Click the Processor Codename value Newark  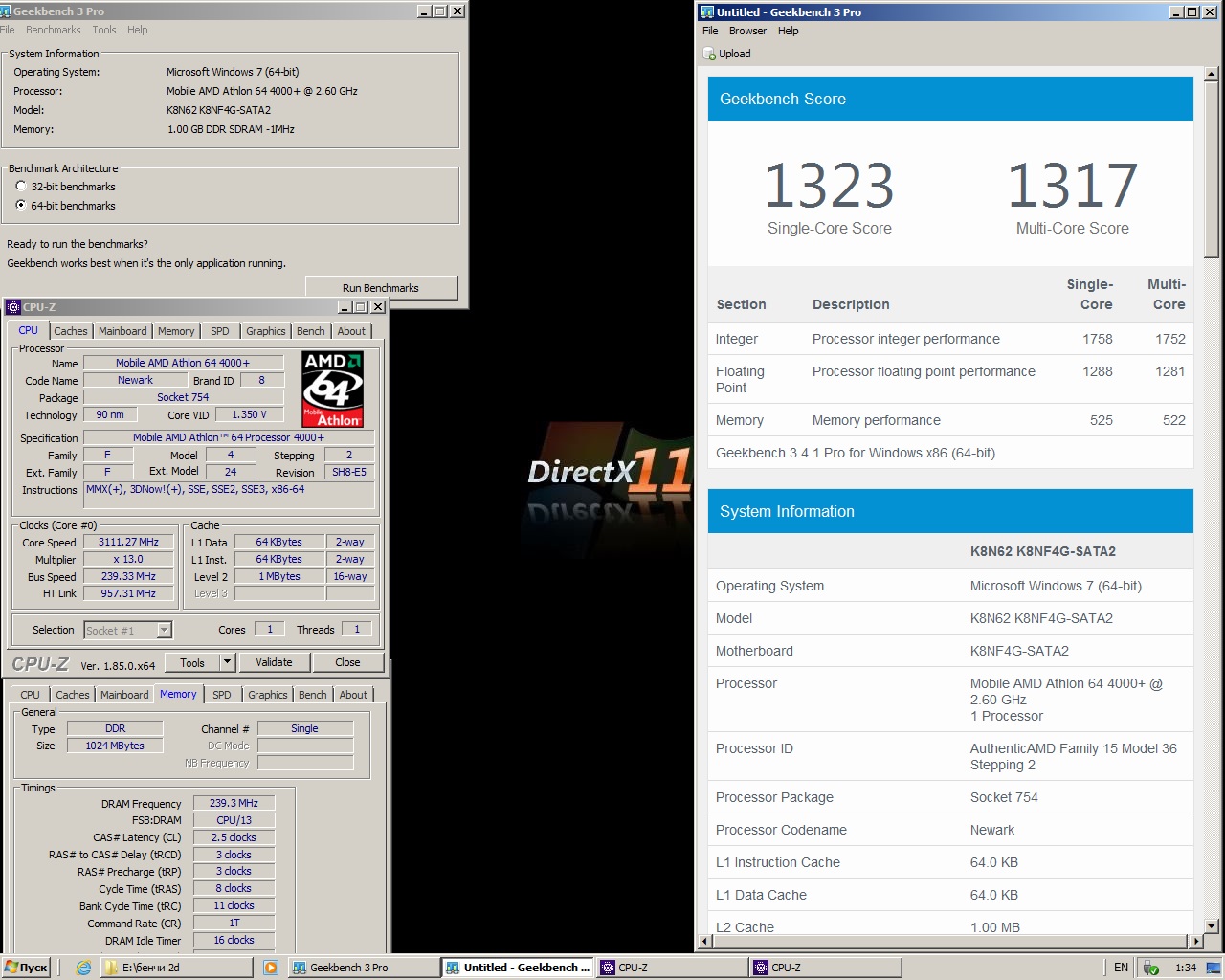(992, 830)
